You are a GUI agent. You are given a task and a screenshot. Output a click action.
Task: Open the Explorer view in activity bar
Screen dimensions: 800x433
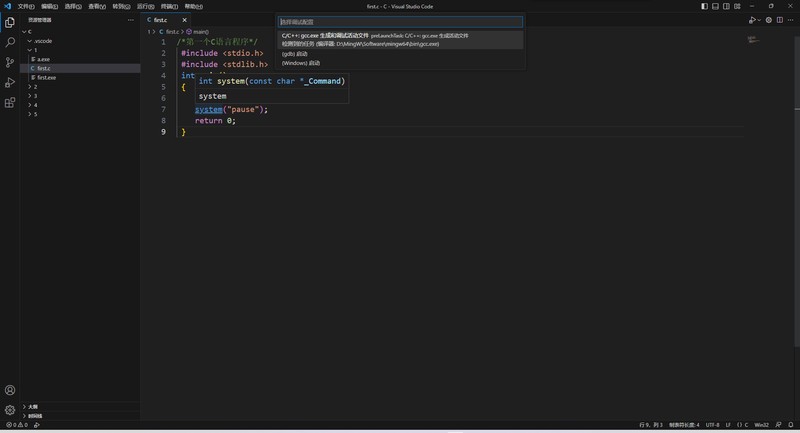point(10,22)
